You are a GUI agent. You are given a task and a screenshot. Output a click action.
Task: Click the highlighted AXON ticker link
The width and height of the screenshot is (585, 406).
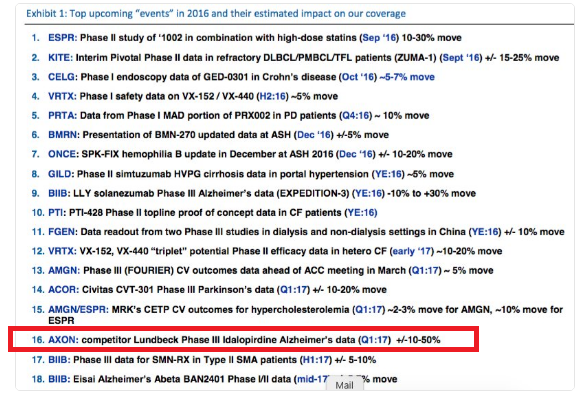pos(63,340)
